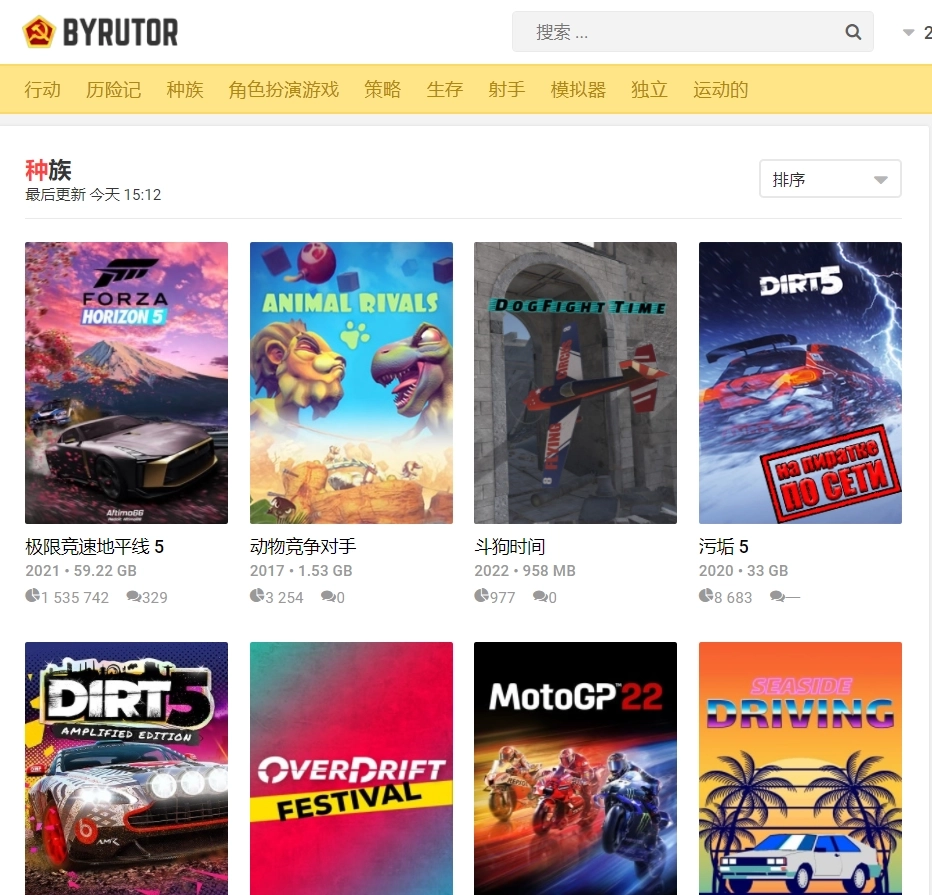Open the 射手 games section
This screenshot has width=932, height=895.
(x=507, y=89)
